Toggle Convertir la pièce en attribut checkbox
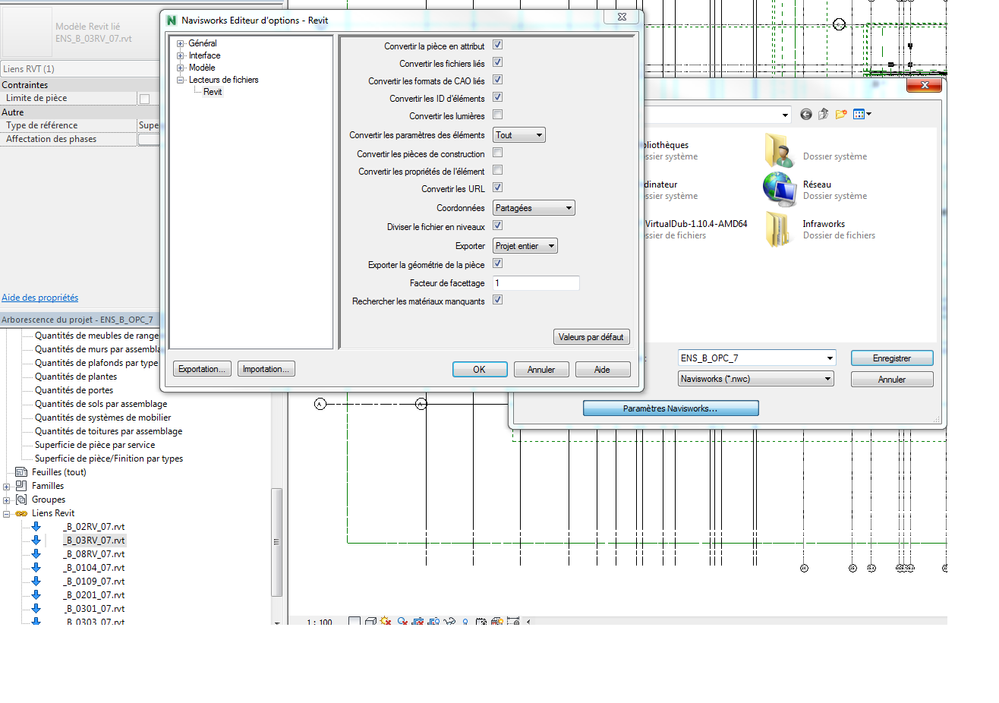The image size is (999, 703). point(498,45)
